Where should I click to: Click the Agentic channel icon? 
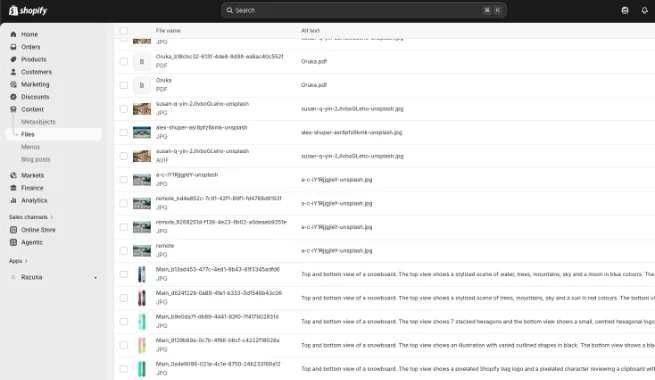(x=13, y=242)
